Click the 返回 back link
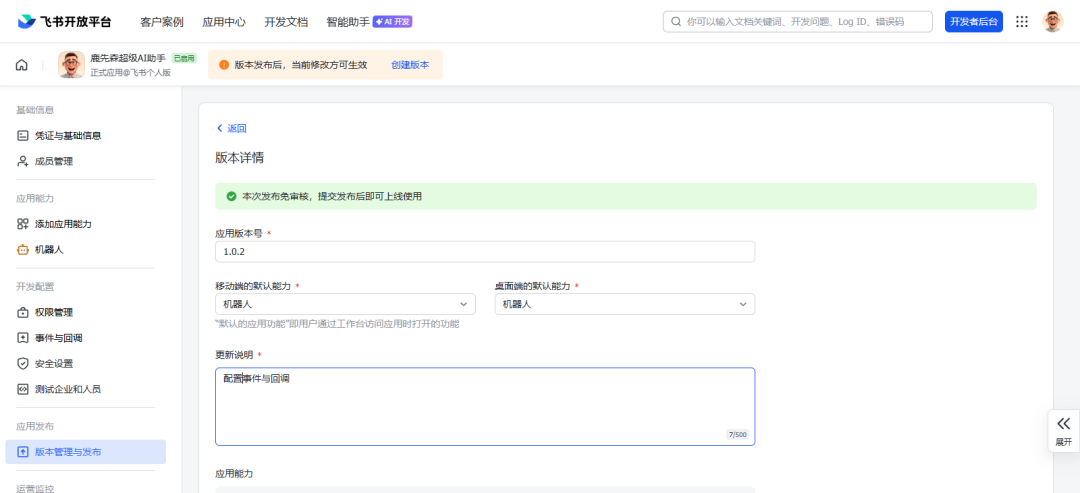 click(231, 128)
